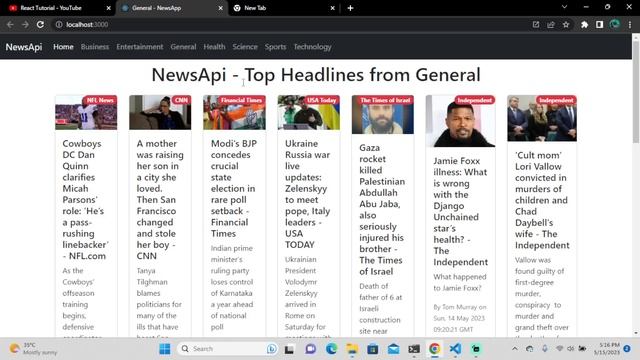Open the Terminal from the taskbar
Viewport: 640px width, 360px height.
point(414,349)
